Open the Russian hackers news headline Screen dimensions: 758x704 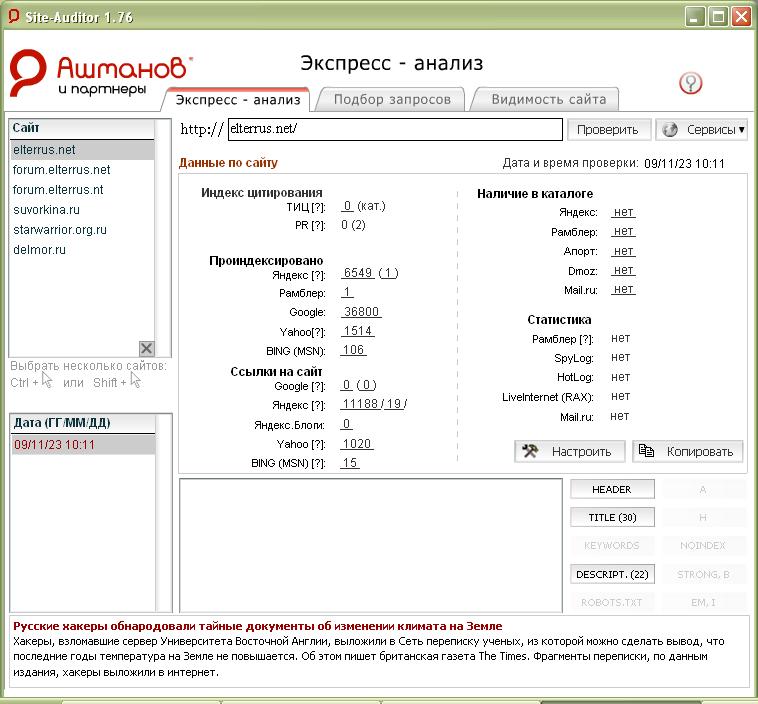click(257, 626)
